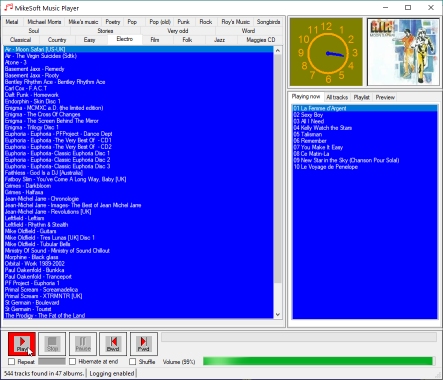Select Fatboy Slim - You've Come A Long Way, Baby
443x380 pixels.
pos(138,179)
